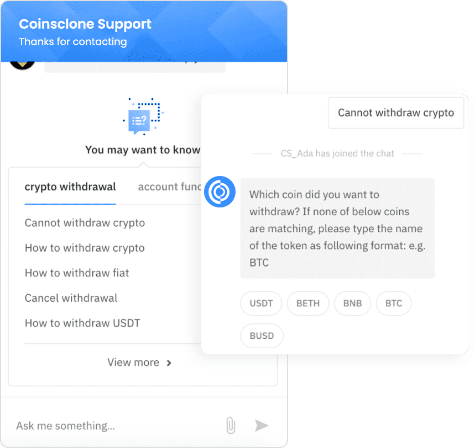This screenshot has width=475, height=448.
Task: Select the USDT coin chip
Action: [x=261, y=303]
